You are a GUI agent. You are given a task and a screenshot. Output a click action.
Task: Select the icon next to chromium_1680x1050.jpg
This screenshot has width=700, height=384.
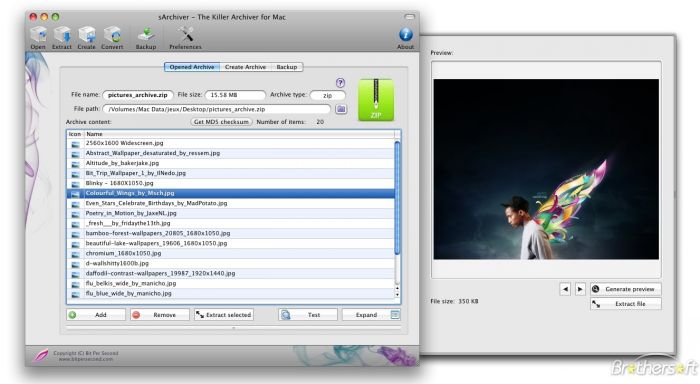[75, 254]
